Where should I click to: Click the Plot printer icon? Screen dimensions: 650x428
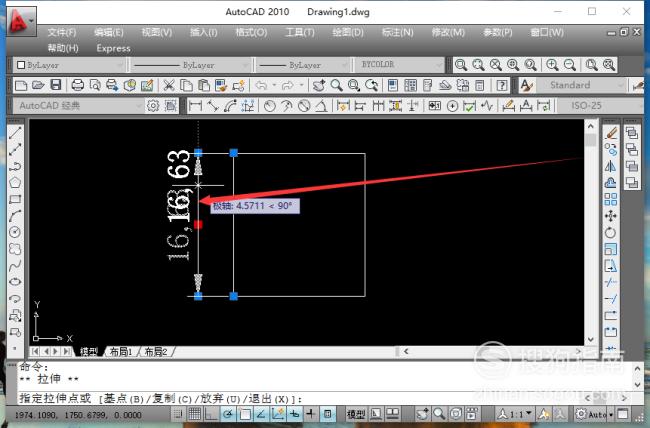[78, 85]
